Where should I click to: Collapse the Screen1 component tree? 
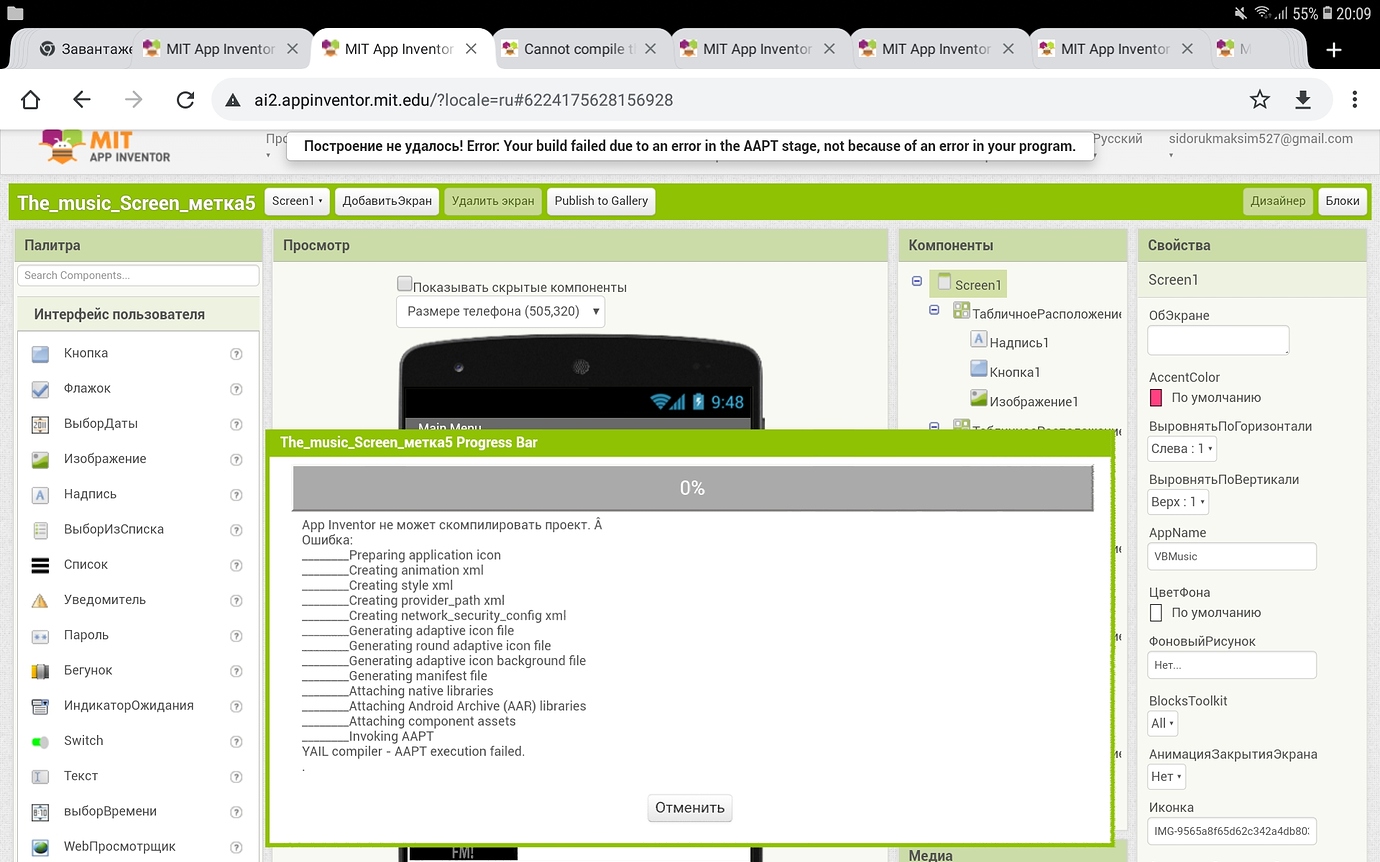tap(917, 283)
